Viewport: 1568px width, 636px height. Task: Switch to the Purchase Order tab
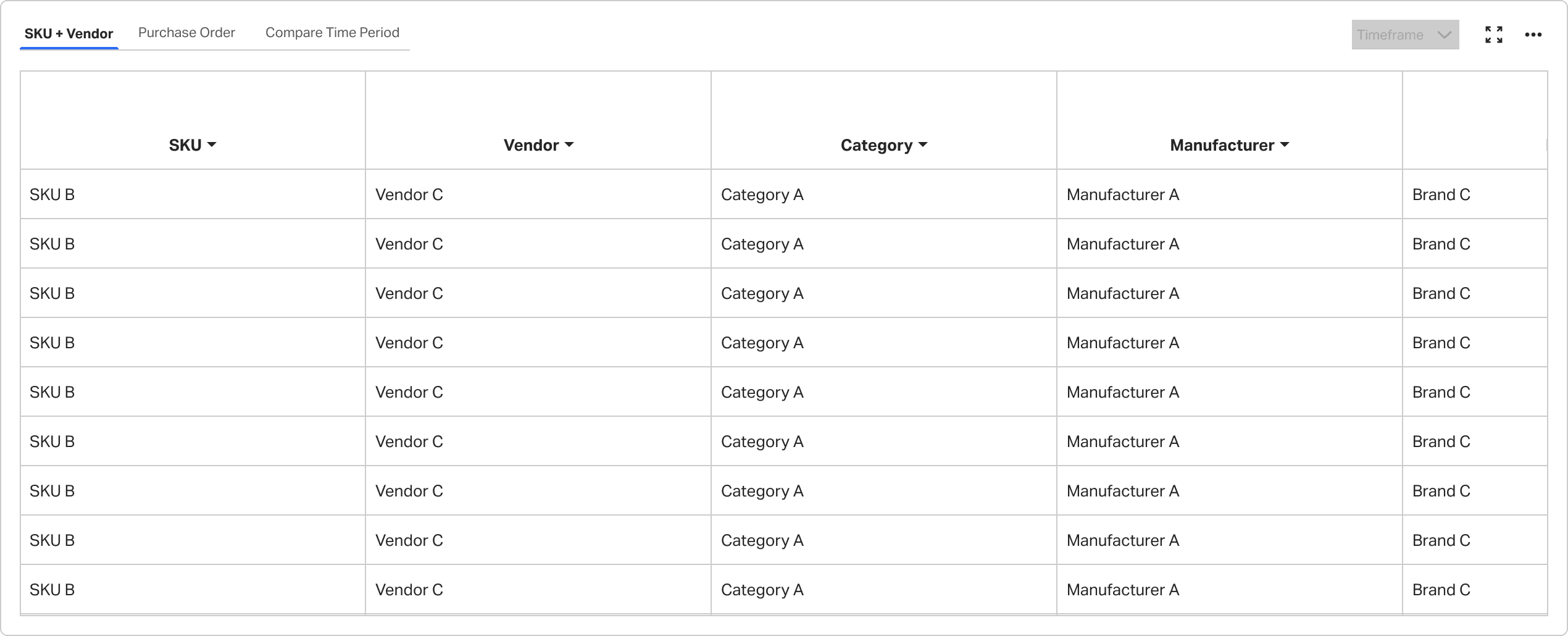pyautogui.click(x=186, y=33)
